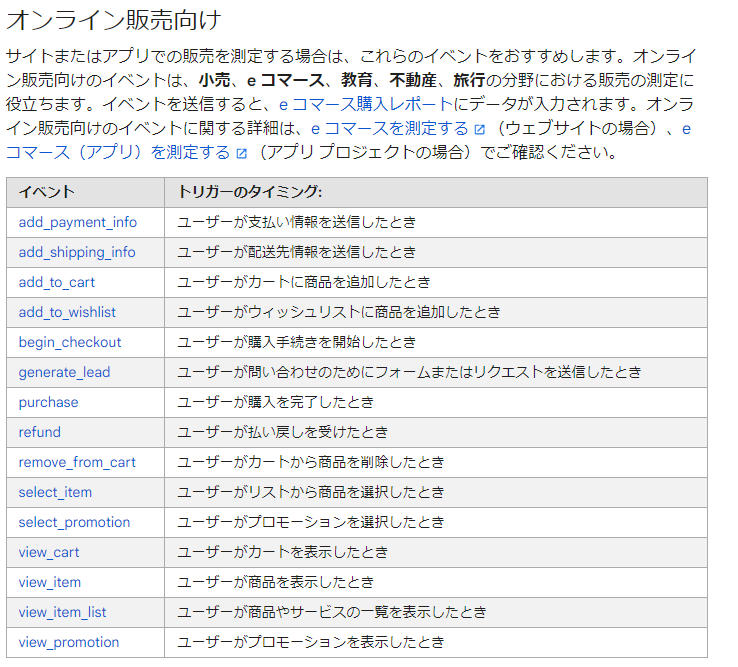Click text ユーザーが商品やサービスの一覧を表示したとき
The height and width of the screenshot is (667, 738).
332,612
